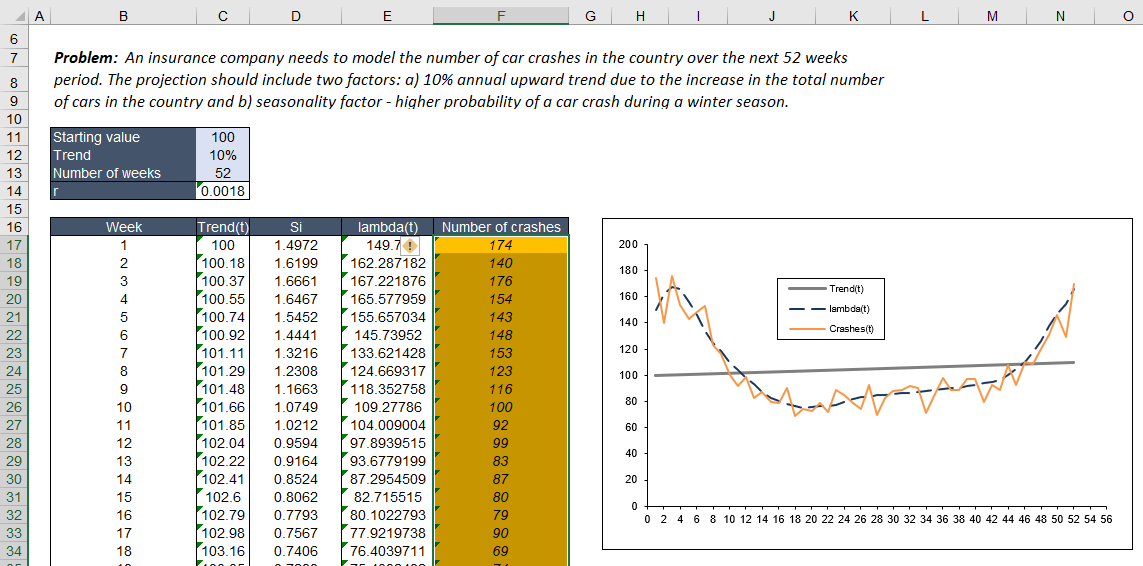Select column C header
1143x566 pixels.
click(223, 16)
